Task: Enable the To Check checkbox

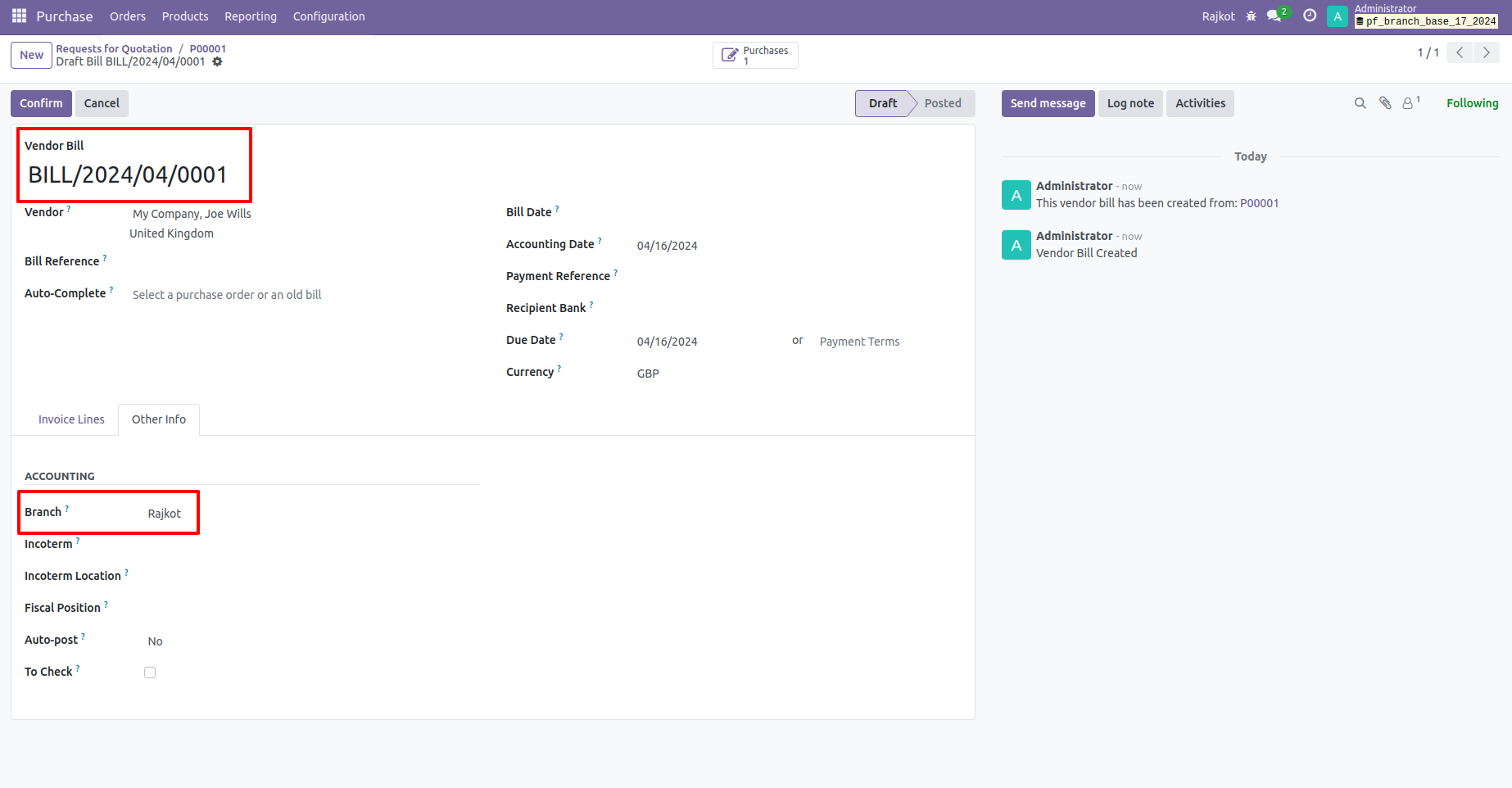Action: [x=150, y=672]
